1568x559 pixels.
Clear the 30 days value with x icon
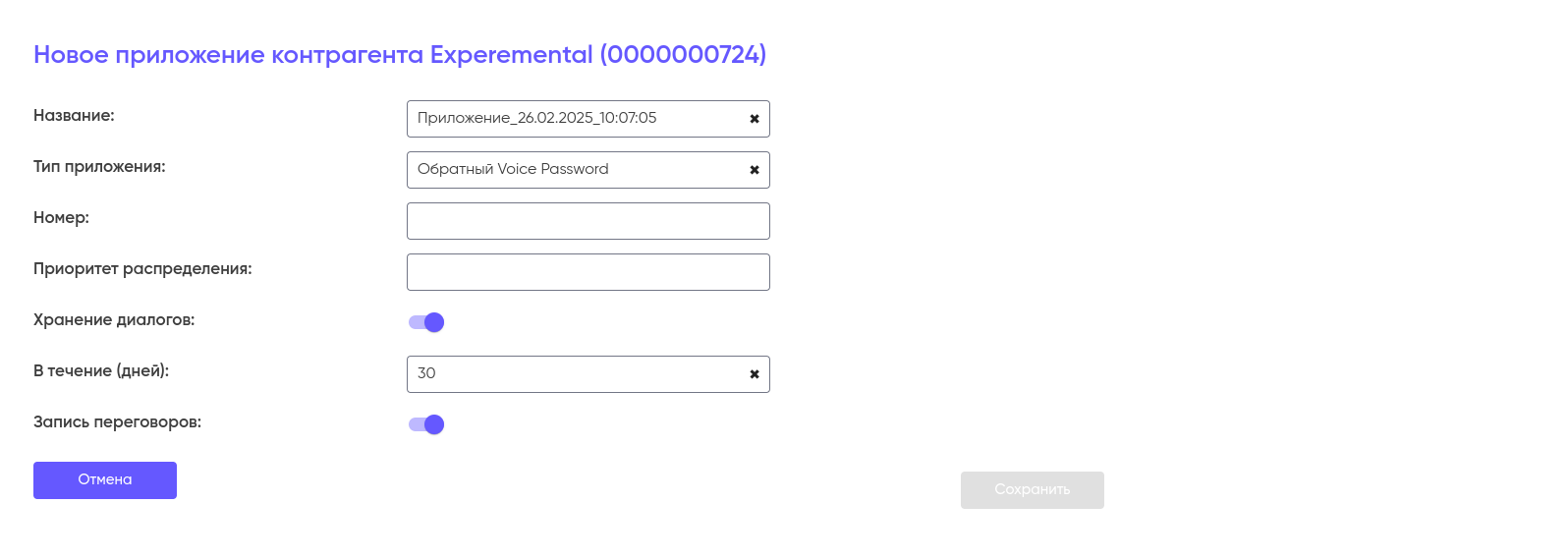[x=755, y=374]
